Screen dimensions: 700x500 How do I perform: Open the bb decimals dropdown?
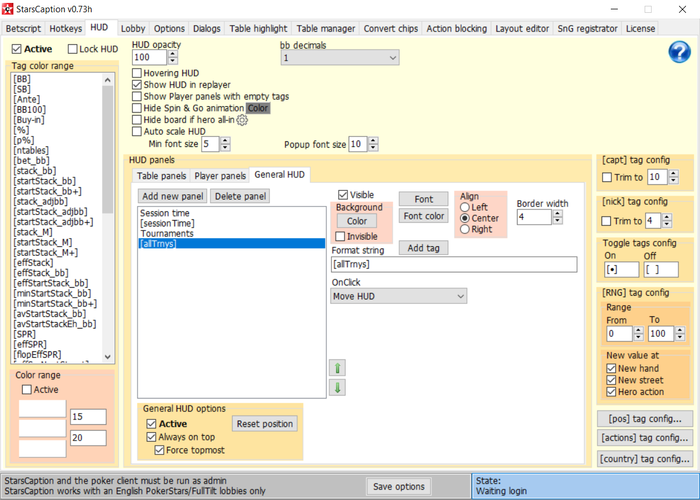[339, 58]
